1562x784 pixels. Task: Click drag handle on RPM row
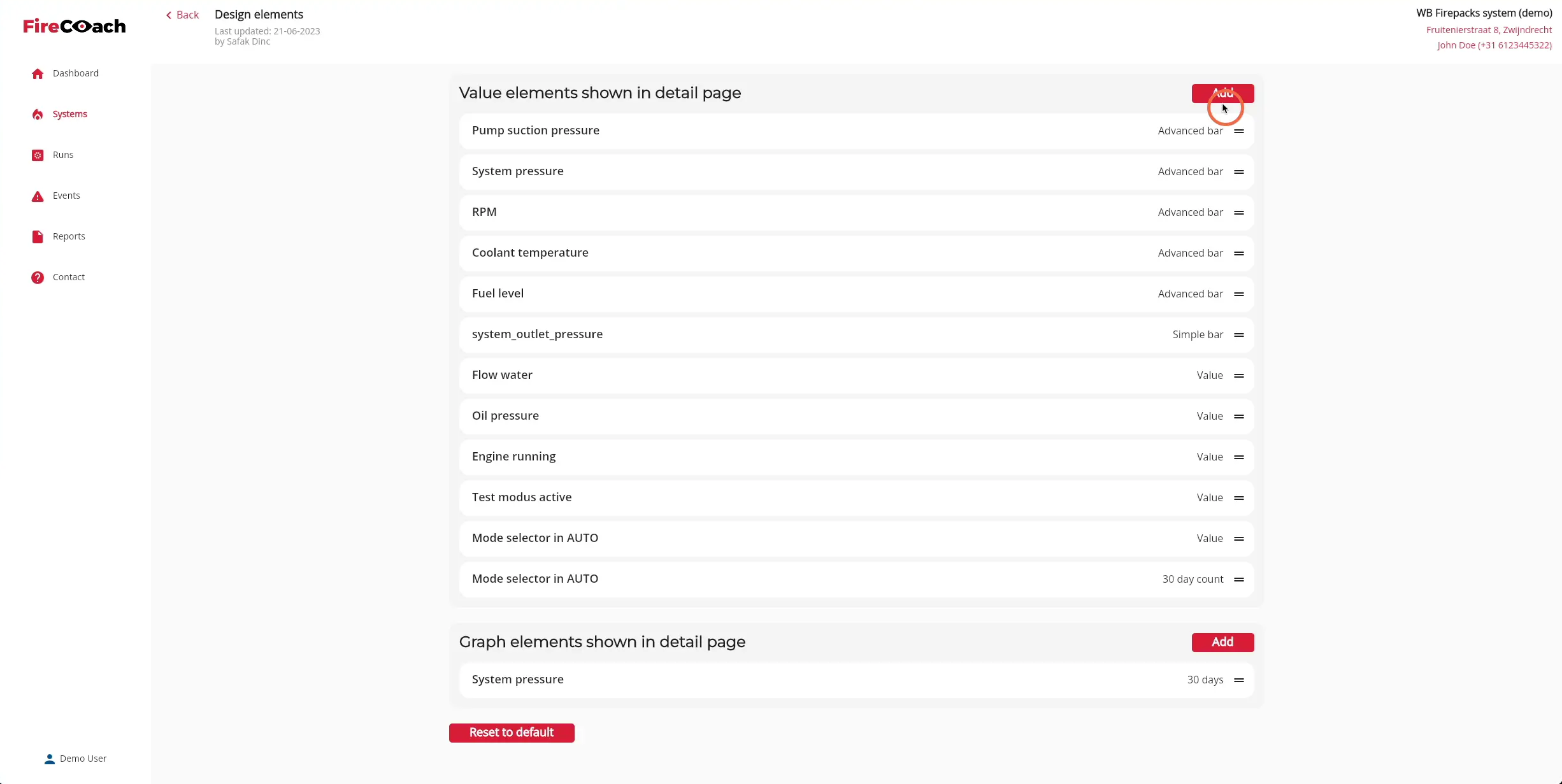pos(1239,213)
